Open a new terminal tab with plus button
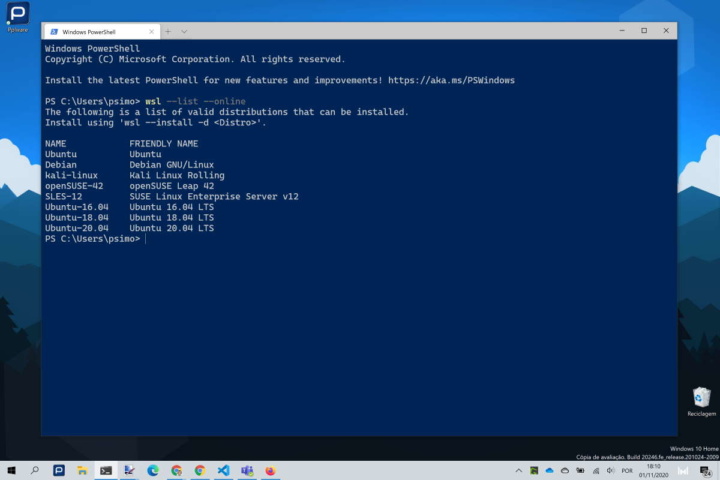This screenshot has height=480, width=720. point(168,31)
